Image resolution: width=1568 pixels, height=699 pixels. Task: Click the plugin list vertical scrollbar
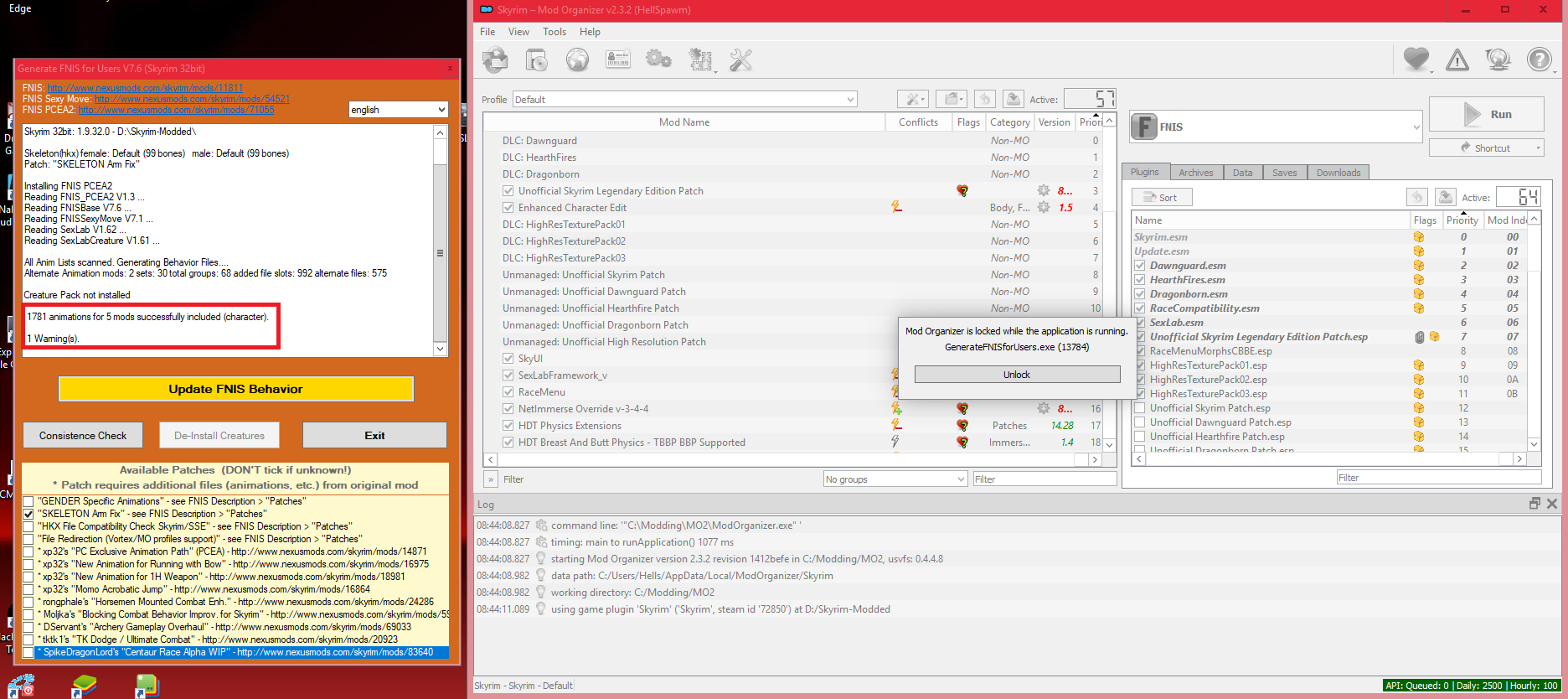[1534, 331]
